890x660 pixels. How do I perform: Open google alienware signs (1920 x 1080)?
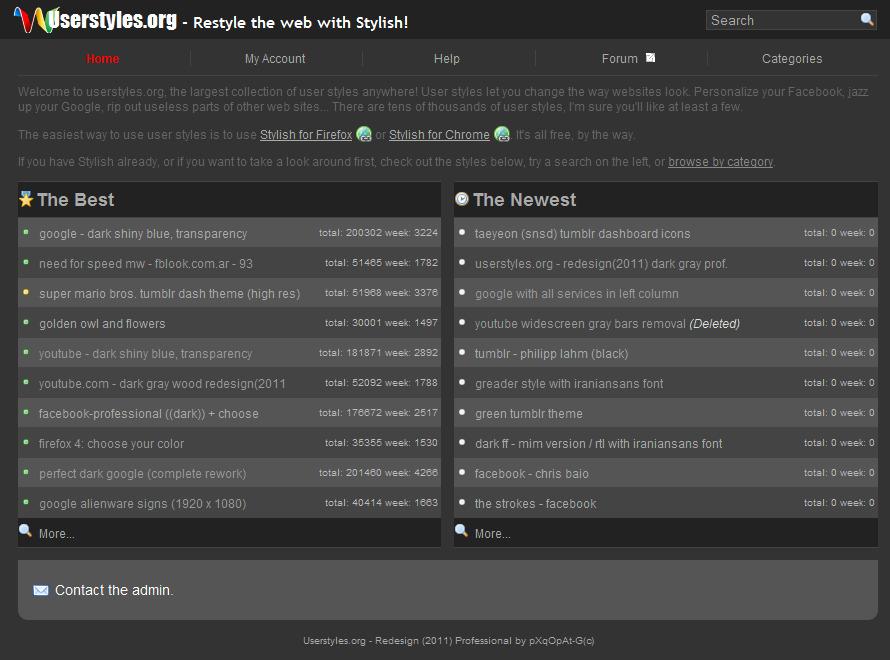(142, 504)
